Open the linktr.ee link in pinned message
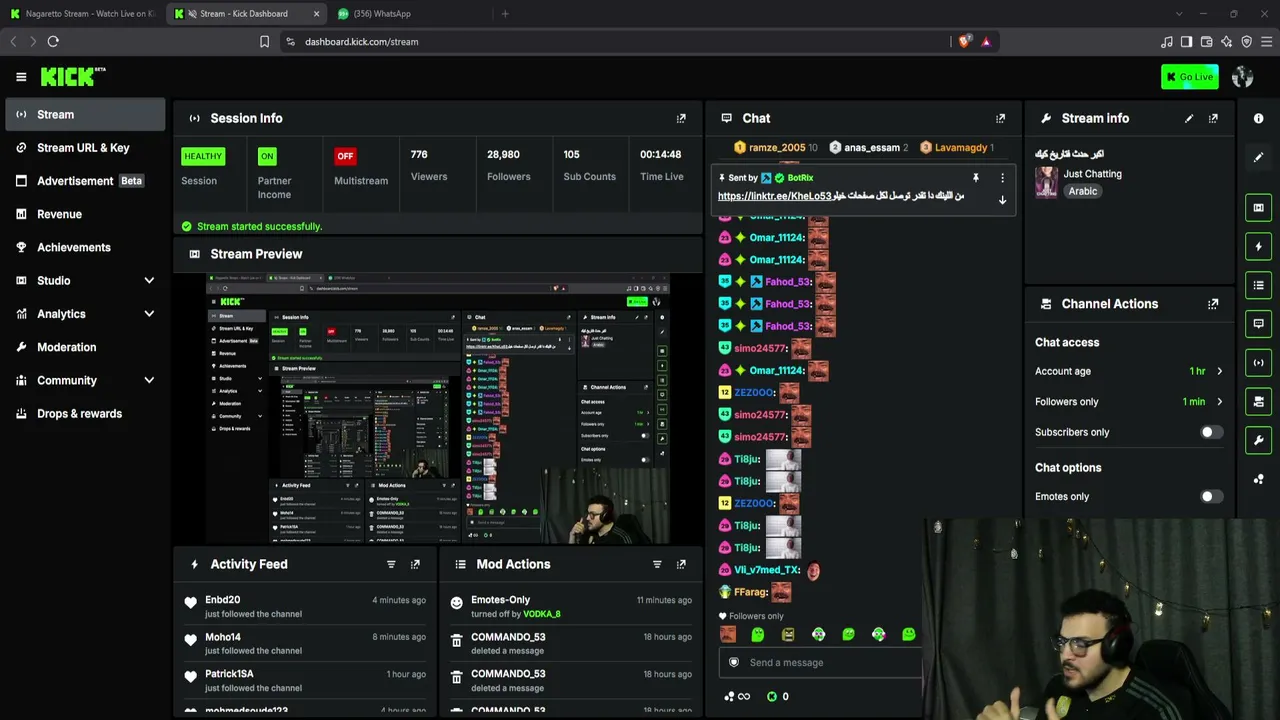 click(774, 196)
